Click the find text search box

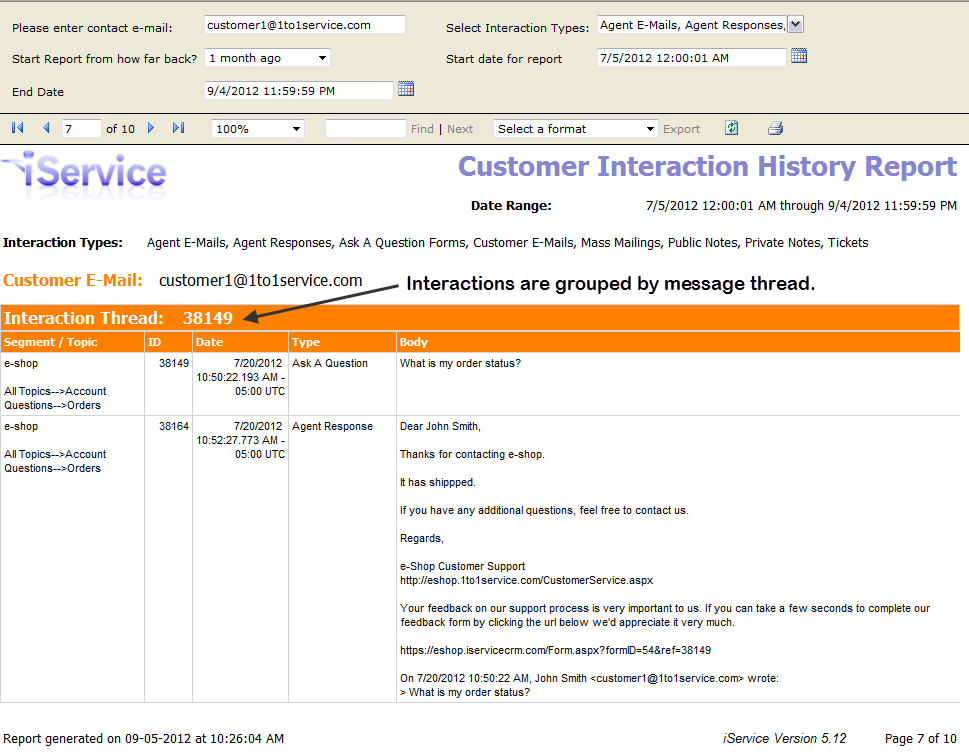click(365, 129)
